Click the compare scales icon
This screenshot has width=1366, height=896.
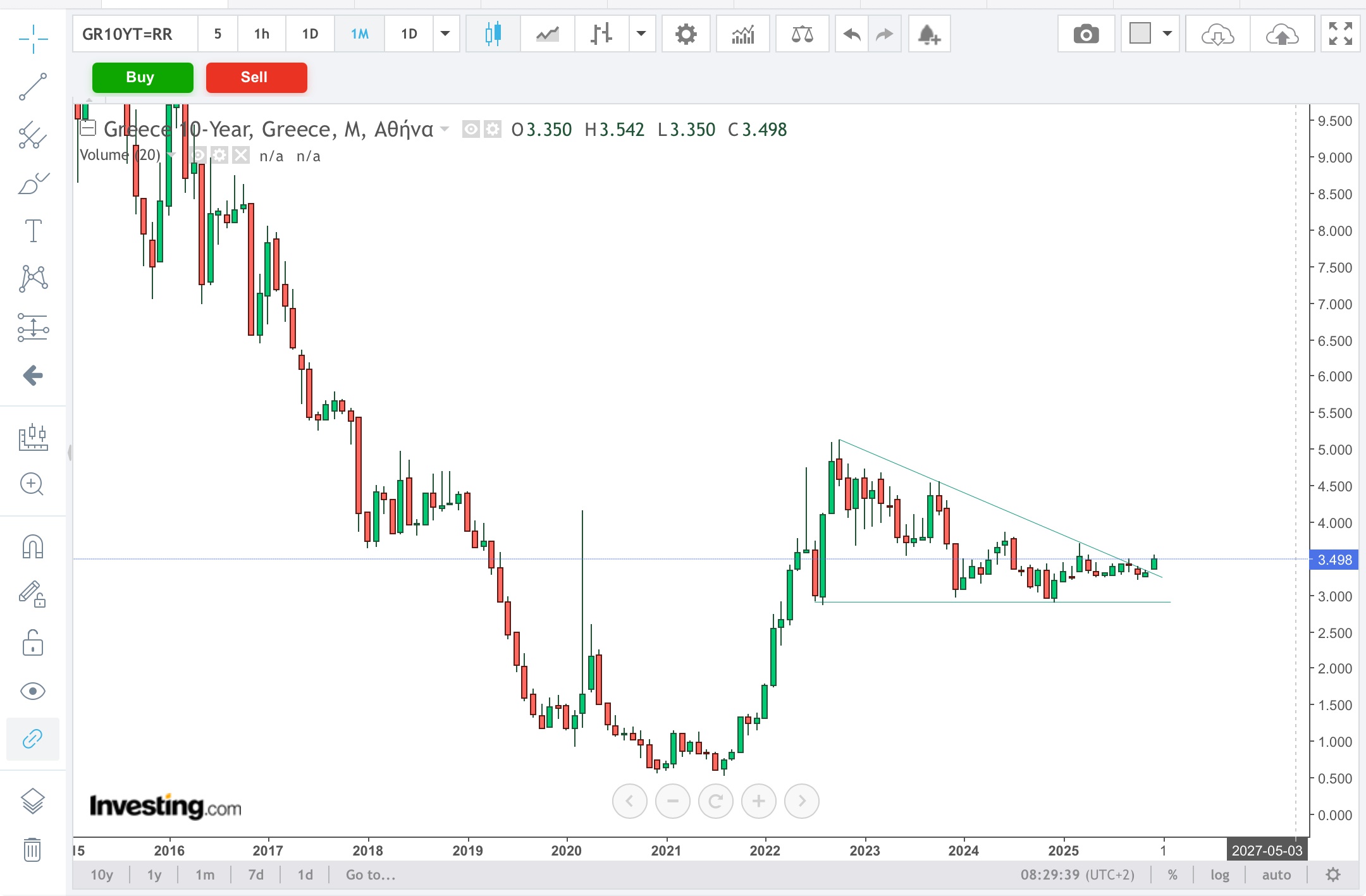click(802, 34)
